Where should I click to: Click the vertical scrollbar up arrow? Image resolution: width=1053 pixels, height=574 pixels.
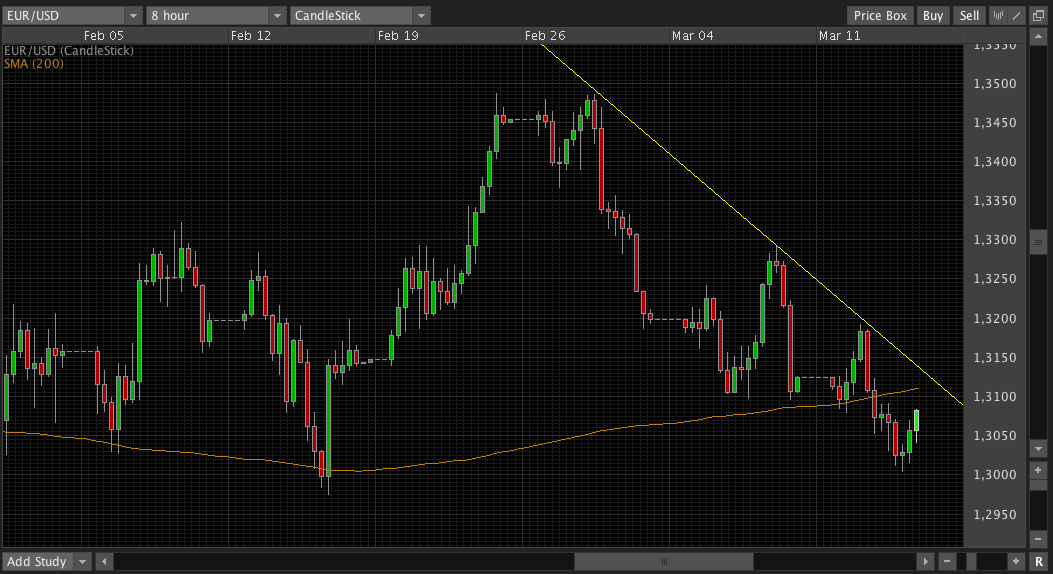pyautogui.click(x=1038, y=36)
